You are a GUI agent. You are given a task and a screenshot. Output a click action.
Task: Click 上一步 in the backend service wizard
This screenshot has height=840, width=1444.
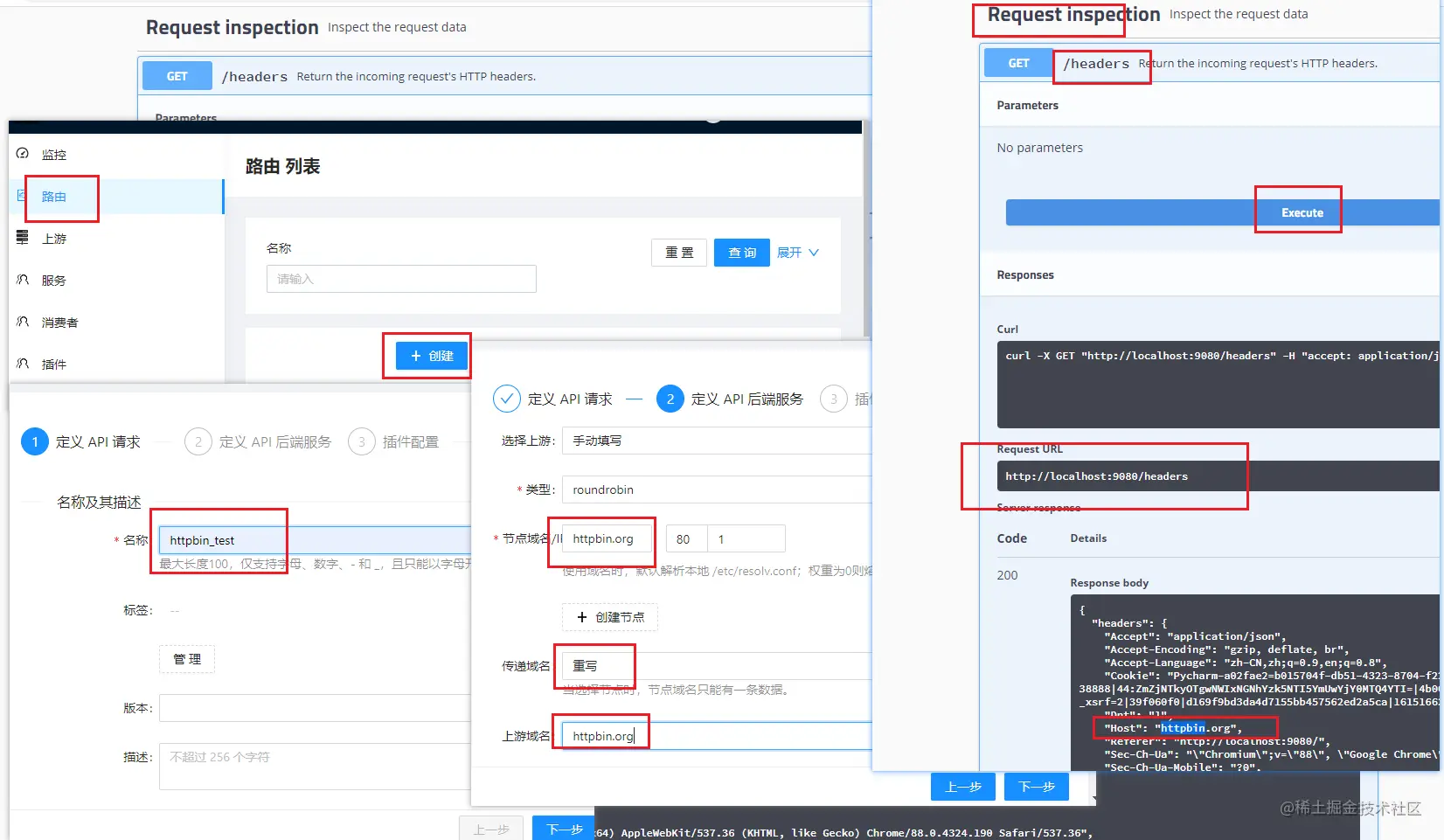964,787
